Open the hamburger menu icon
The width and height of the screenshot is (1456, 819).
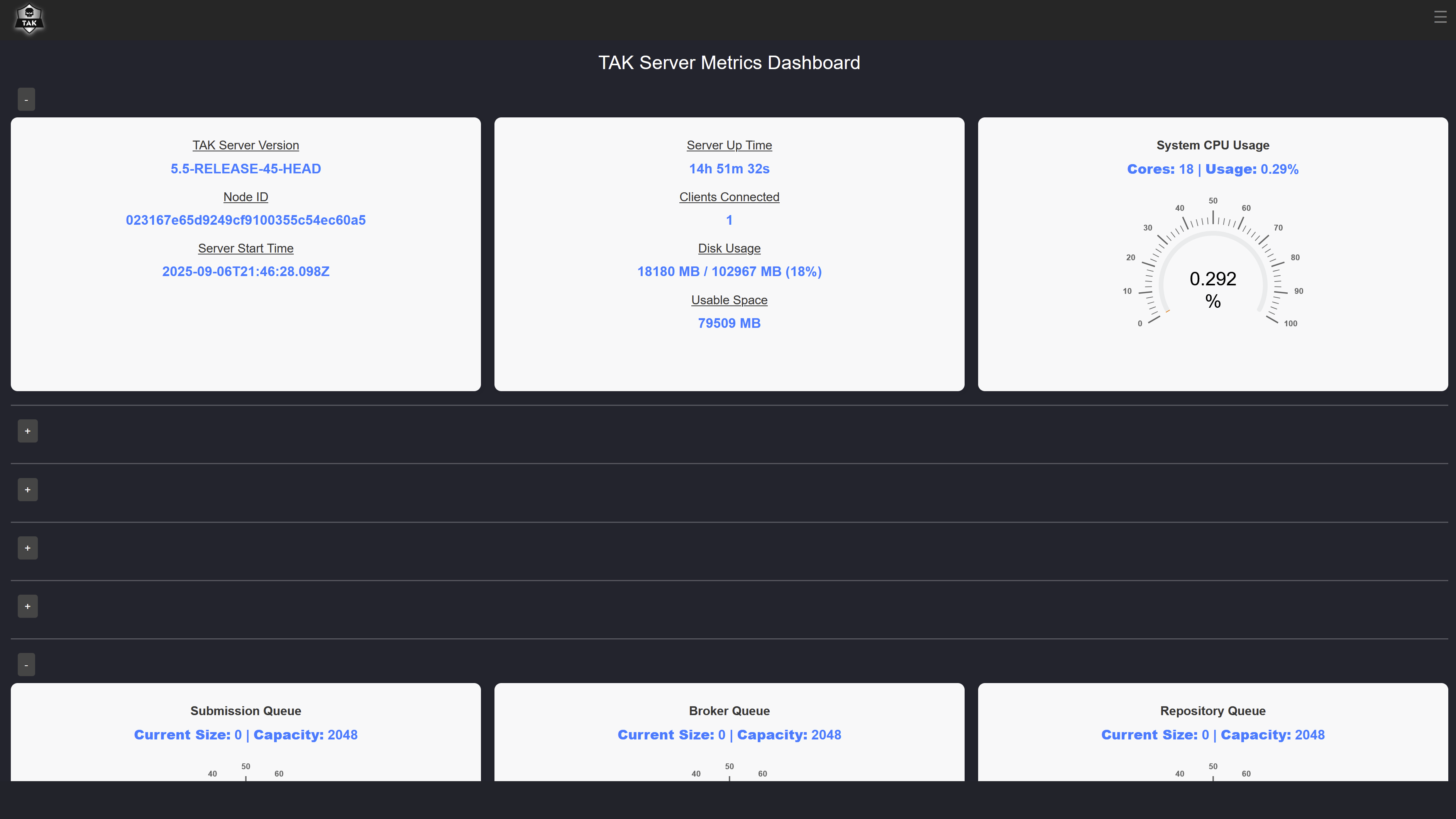[x=1440, y=17]
